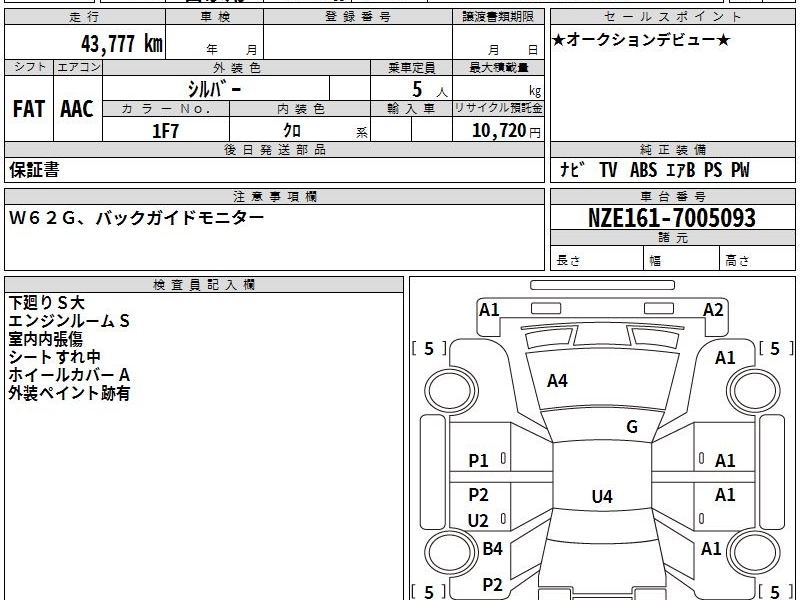
Task: Select the B4 damage mark
Action: (x=493, y=549)
